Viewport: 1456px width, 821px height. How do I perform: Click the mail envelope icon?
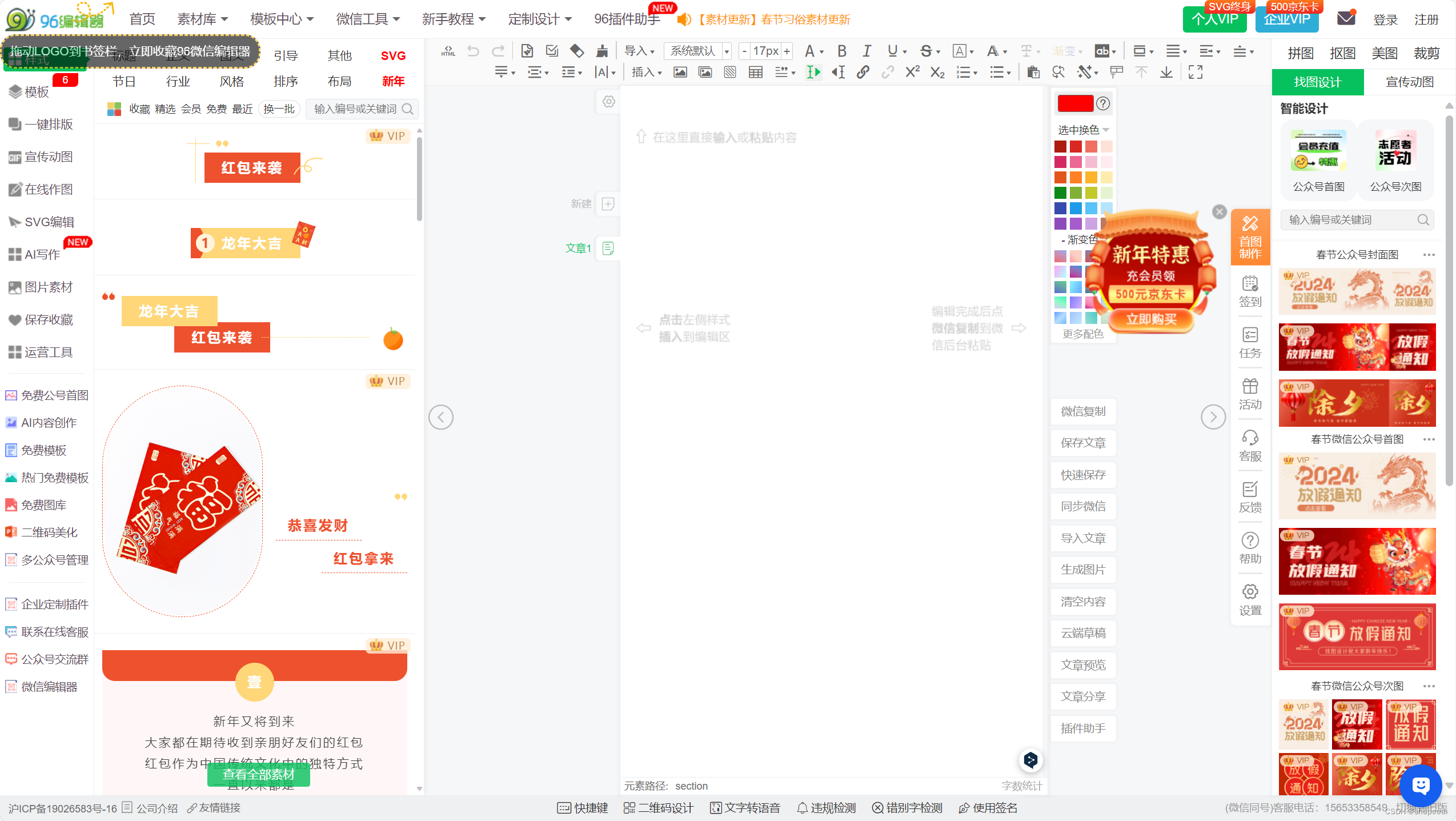coord(1346,18)
